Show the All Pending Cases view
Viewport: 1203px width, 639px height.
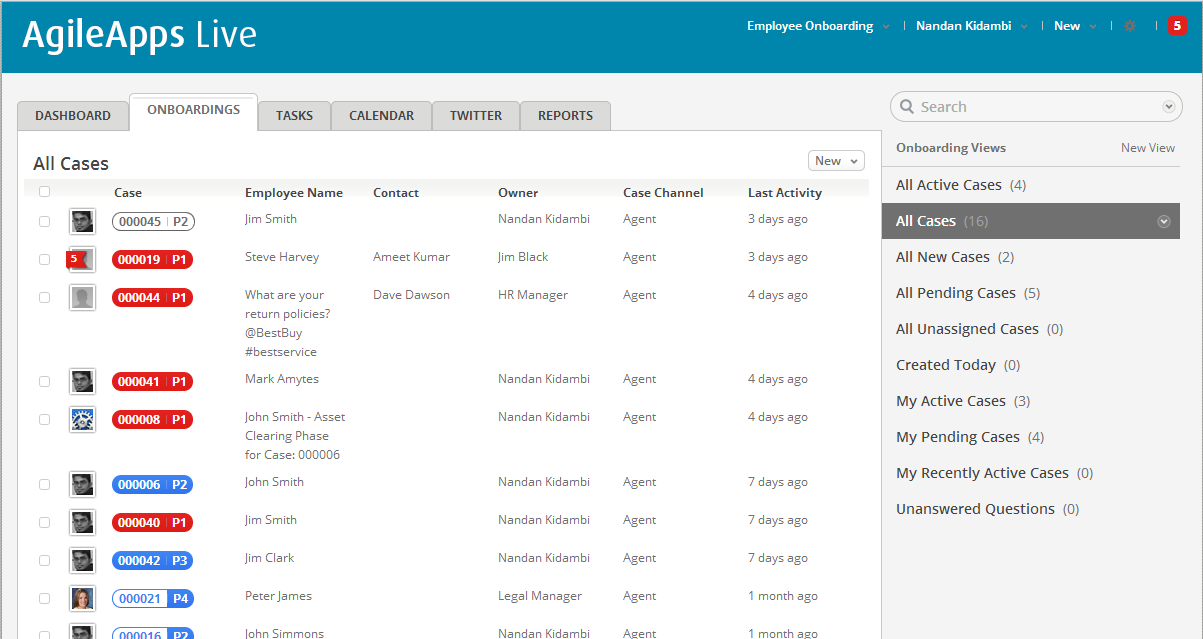[x=956, y=293]
